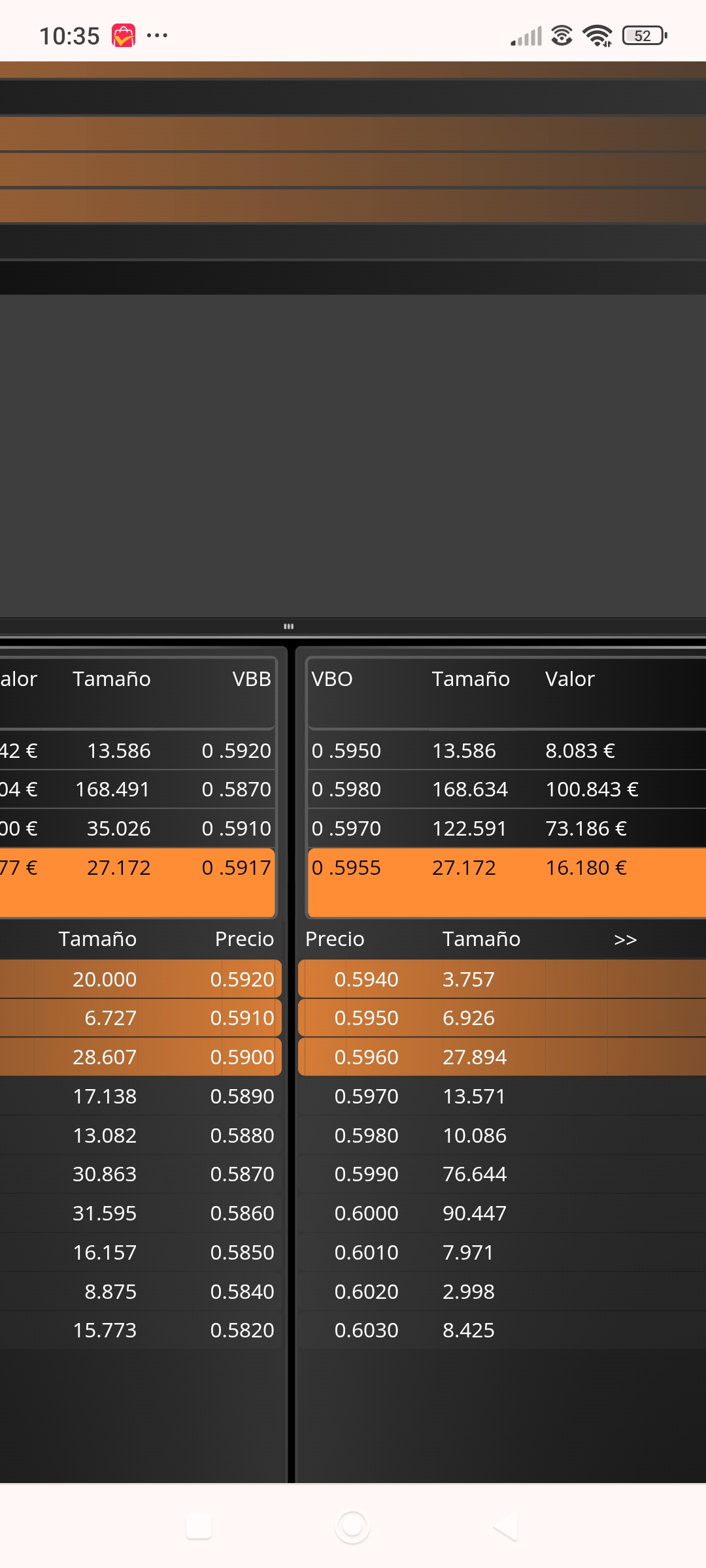This screenshot has height=1568, width=706.
Task: Tap the cellular signal strength icon
Action: [x=526, y=36]
